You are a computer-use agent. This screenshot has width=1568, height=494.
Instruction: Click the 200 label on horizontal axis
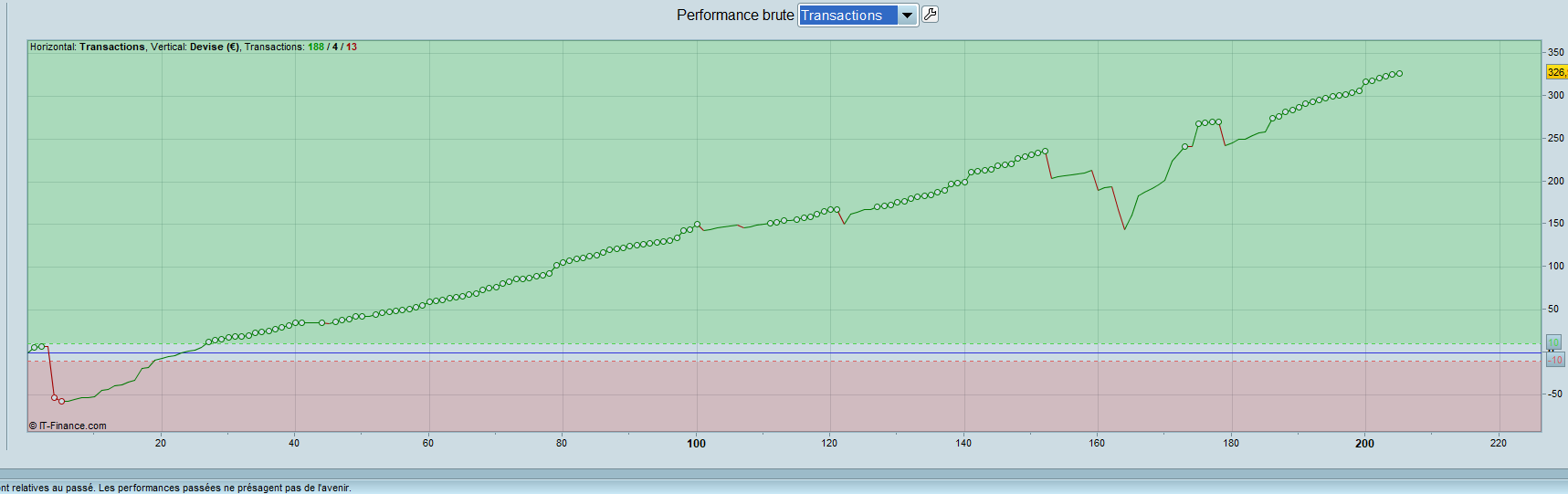[x=1364, y=443]
